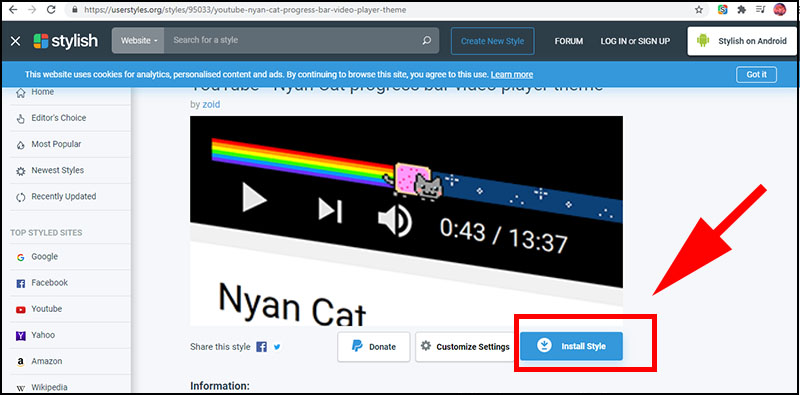Click the browser forward arrow
800x395 pixels.
(x=32, y=10)
